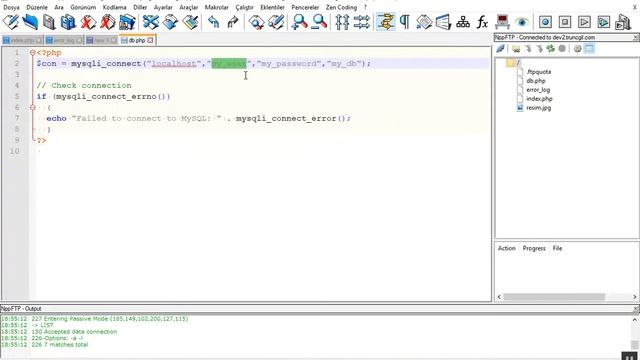This screenshot has height=360, width=640.
Task: Open the Kodlama menu
Action: click(114, 7)
